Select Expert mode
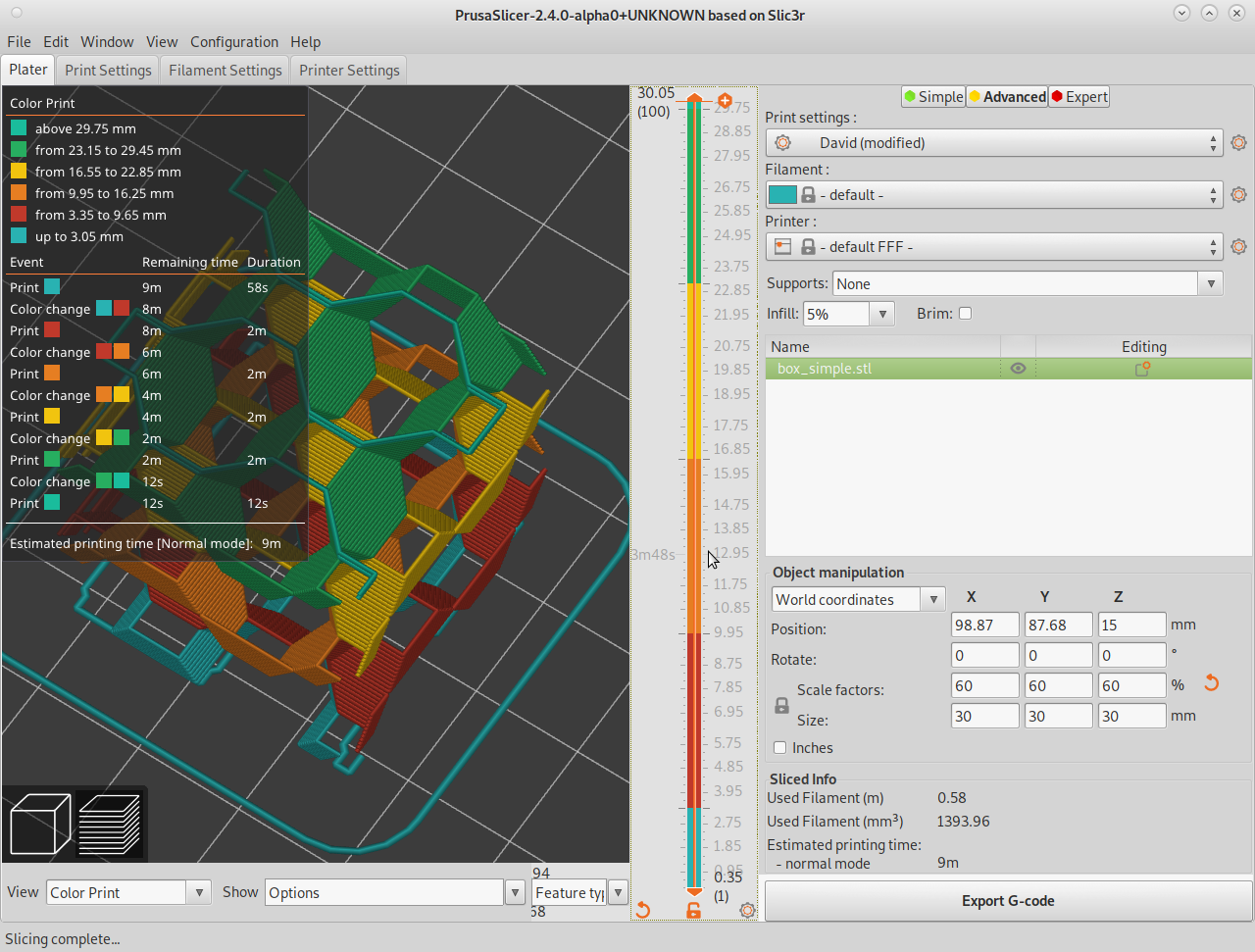The image size is (1255, 952). 1079,96
